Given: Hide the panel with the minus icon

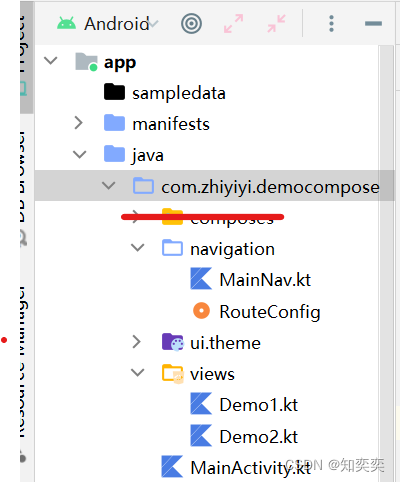Looking at the screenshot, I should [373, 23].
